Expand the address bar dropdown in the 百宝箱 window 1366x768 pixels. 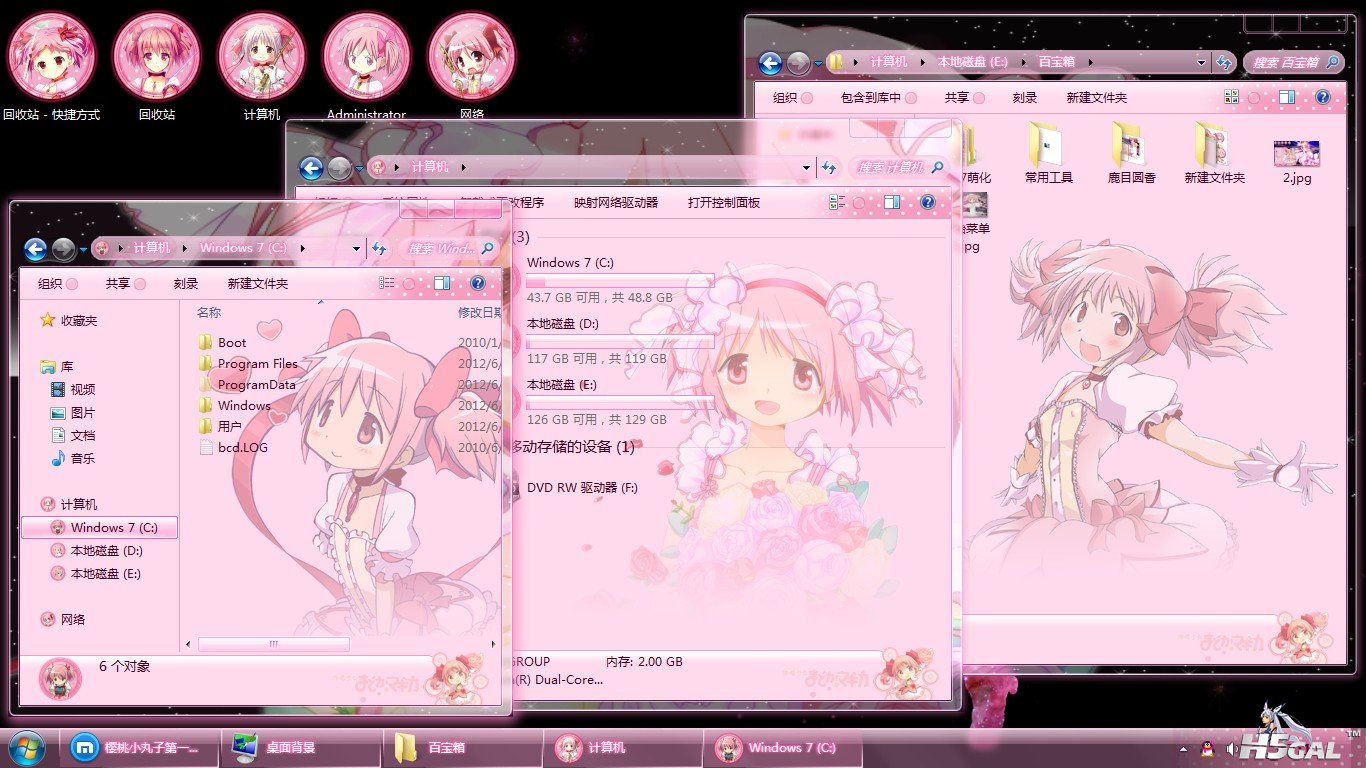pos(1202,63)
